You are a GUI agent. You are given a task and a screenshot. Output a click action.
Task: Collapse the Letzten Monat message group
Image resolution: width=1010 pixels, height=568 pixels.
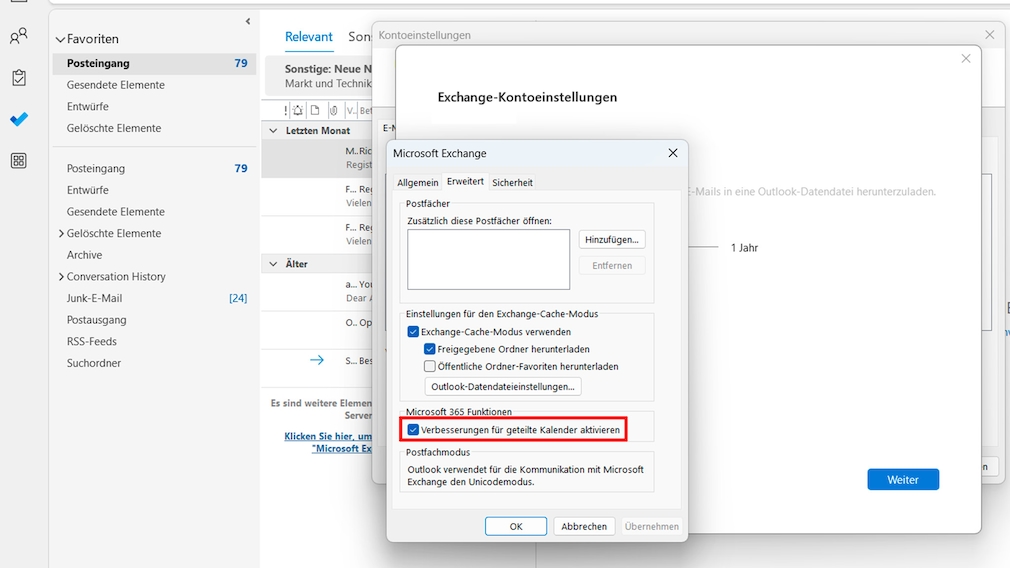click(273, 131)
